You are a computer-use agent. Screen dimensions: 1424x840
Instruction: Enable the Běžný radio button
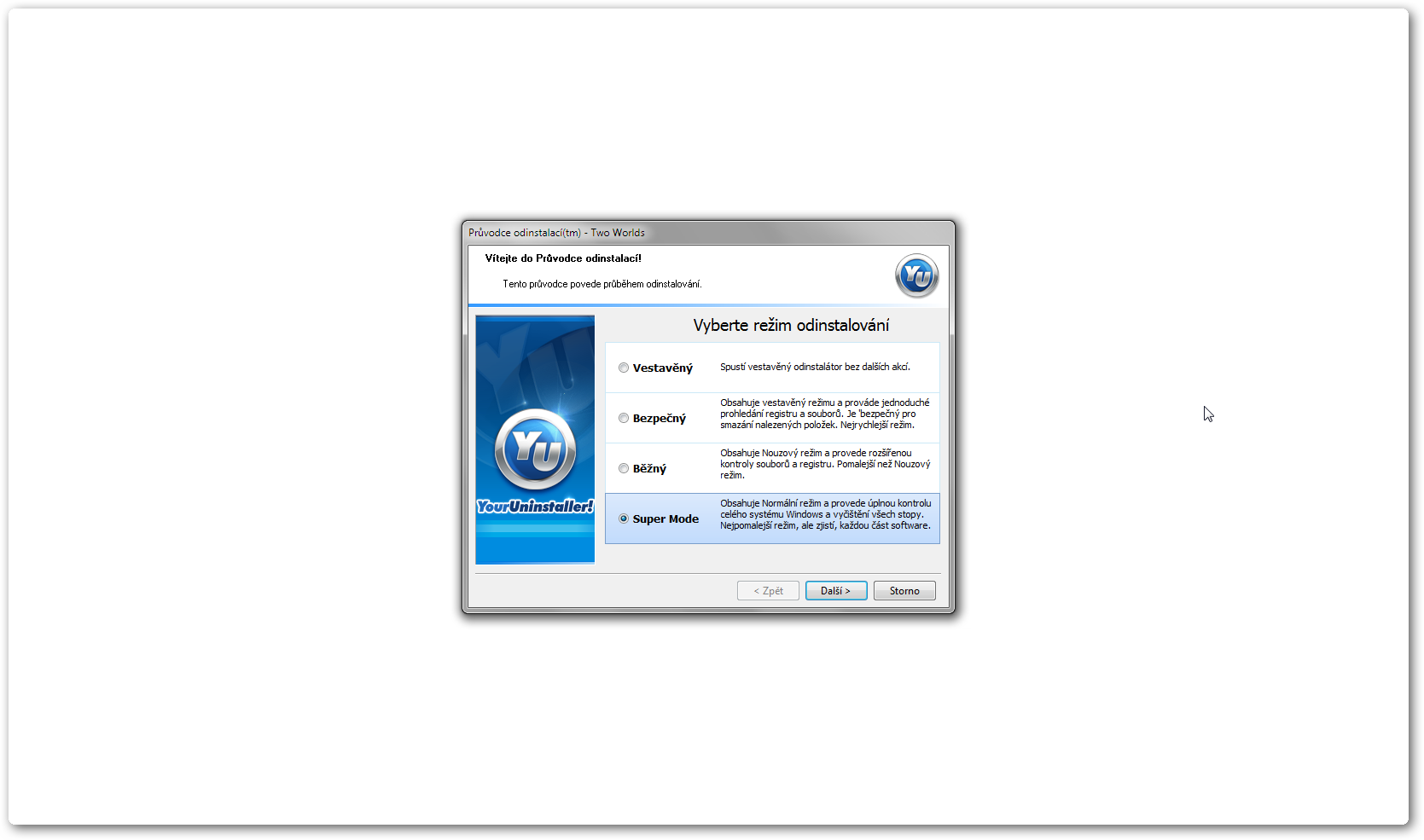click(x=624, y=469)
